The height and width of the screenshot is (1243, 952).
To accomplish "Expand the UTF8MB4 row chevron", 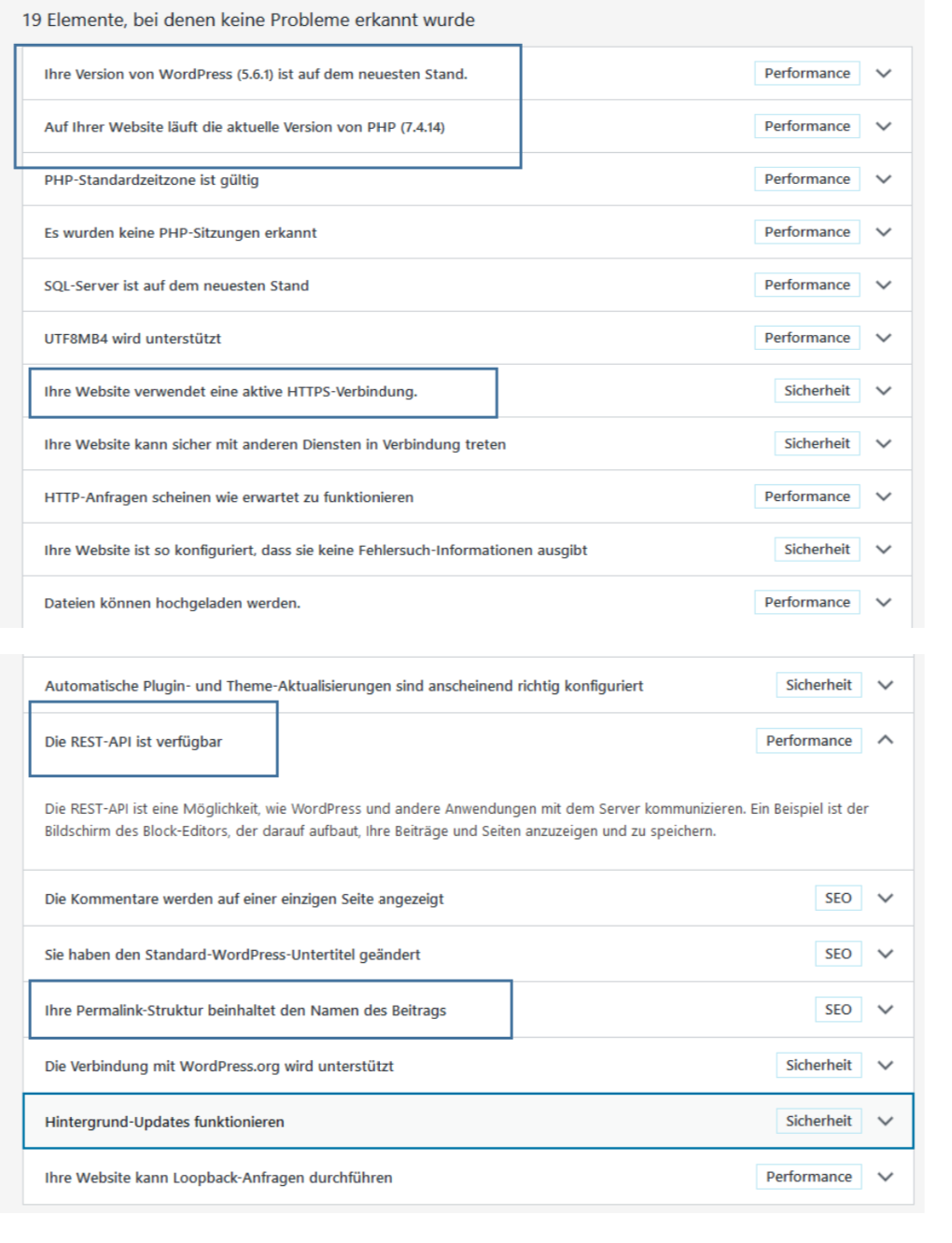I will coord(883,338).
